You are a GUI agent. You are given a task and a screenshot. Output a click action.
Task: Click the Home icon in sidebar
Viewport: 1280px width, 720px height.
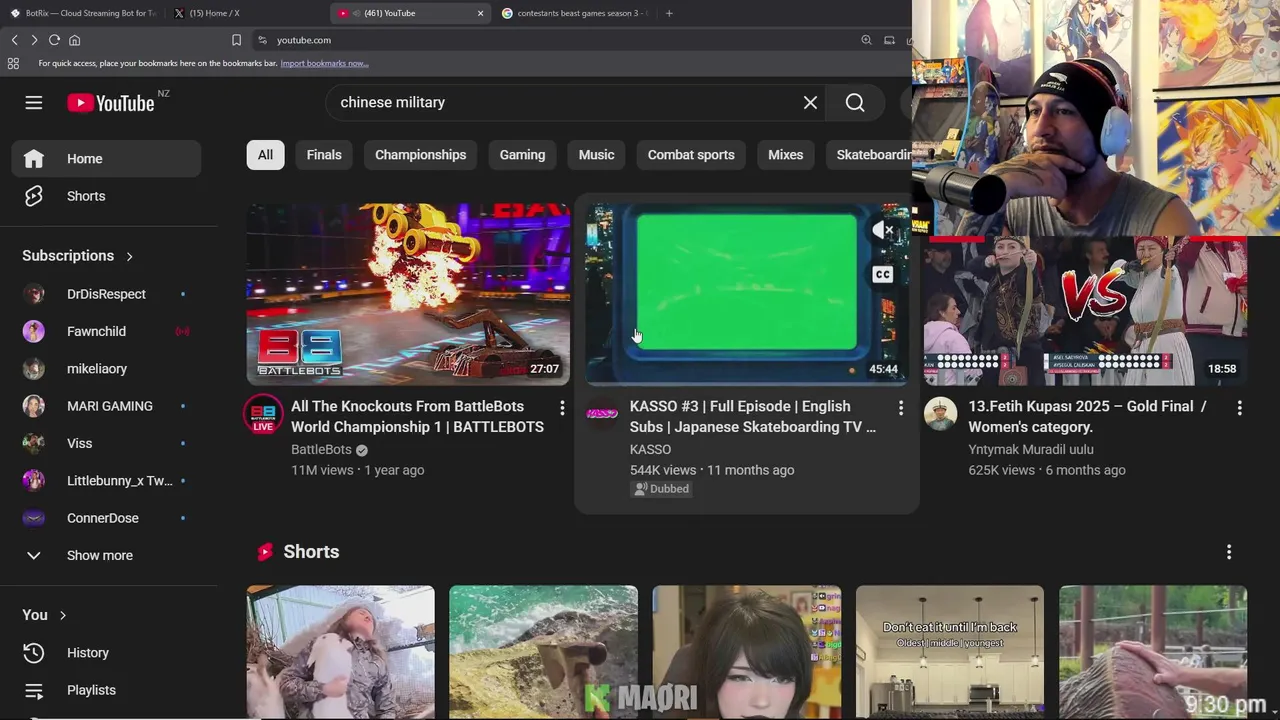pyautogui.click(x=34, y=159)
